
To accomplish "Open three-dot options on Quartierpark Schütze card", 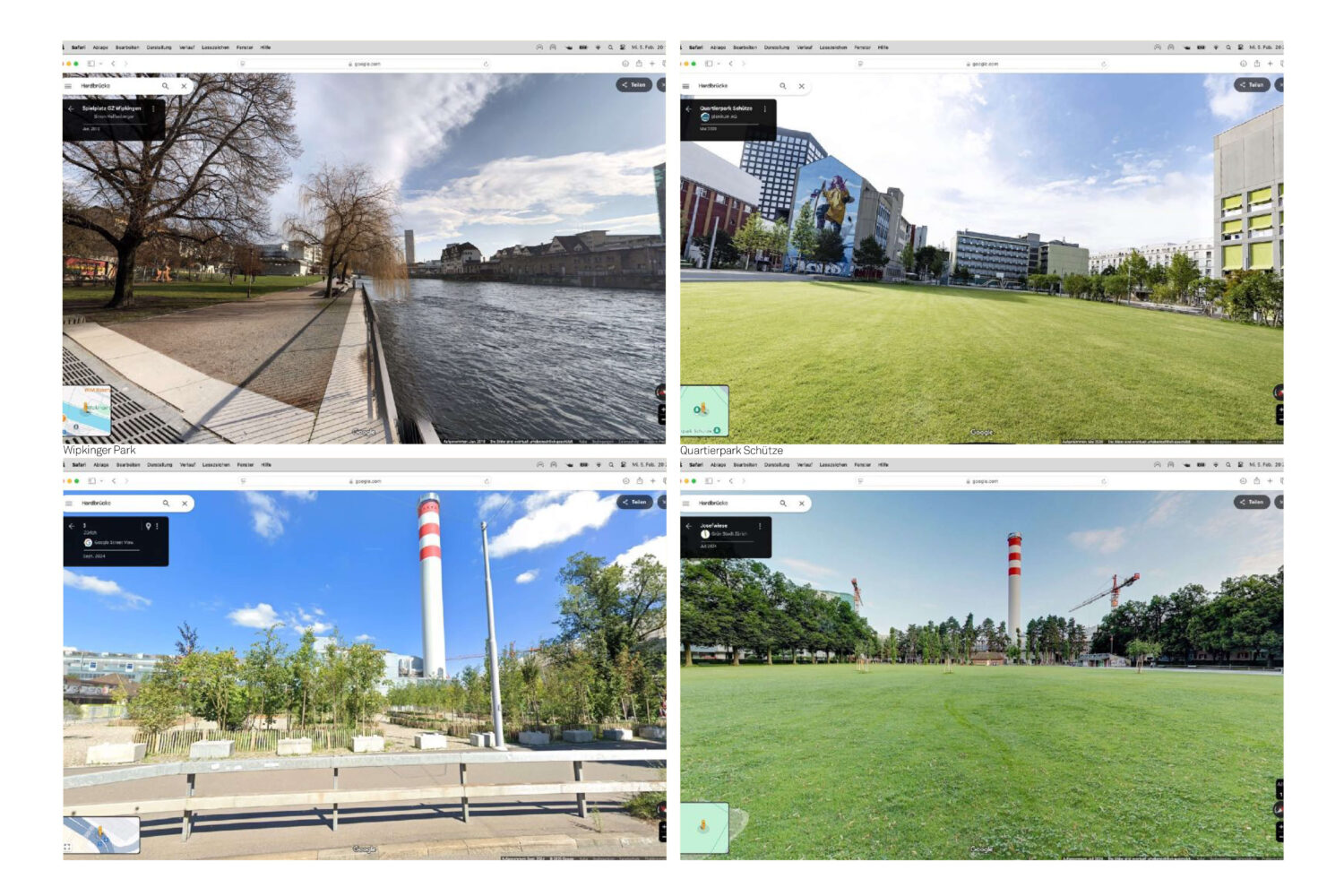I will [x=764, y=108].
